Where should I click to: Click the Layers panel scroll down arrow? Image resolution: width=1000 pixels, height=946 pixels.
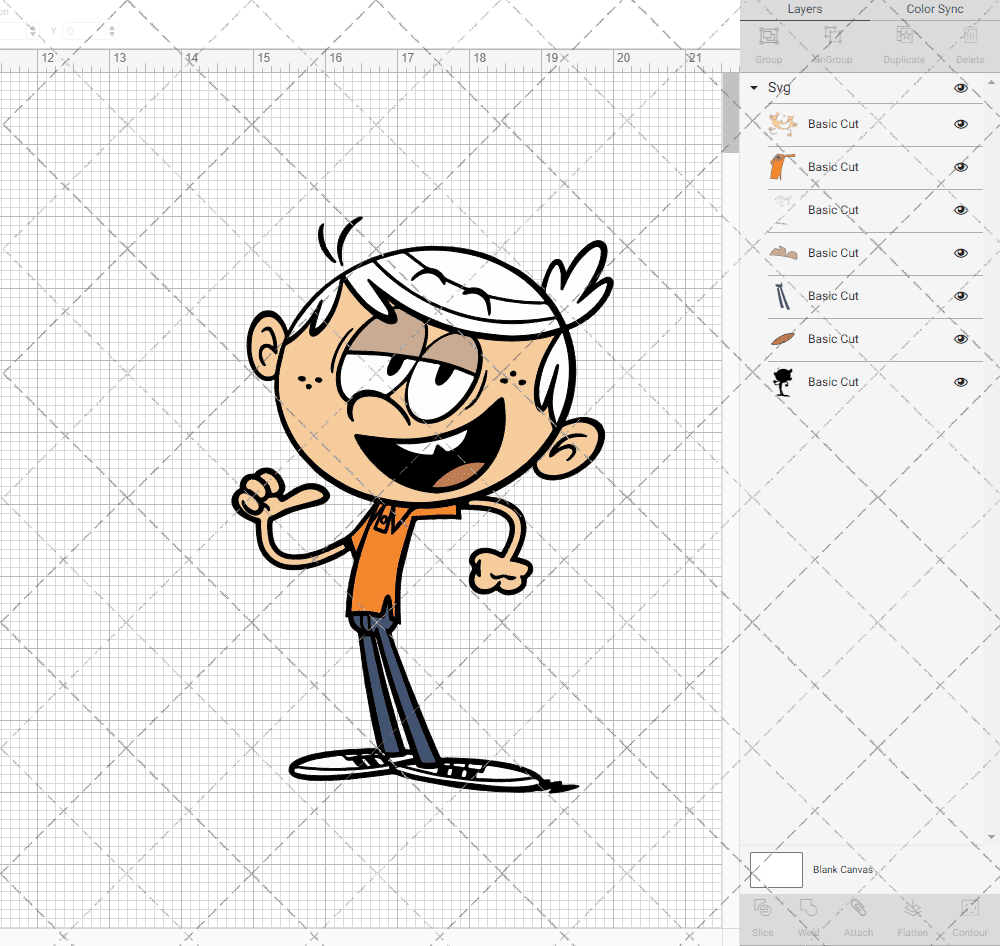click(990, 838)
